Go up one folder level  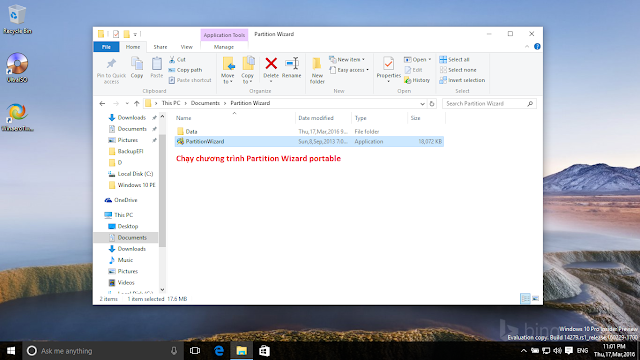tap(137, 104)
